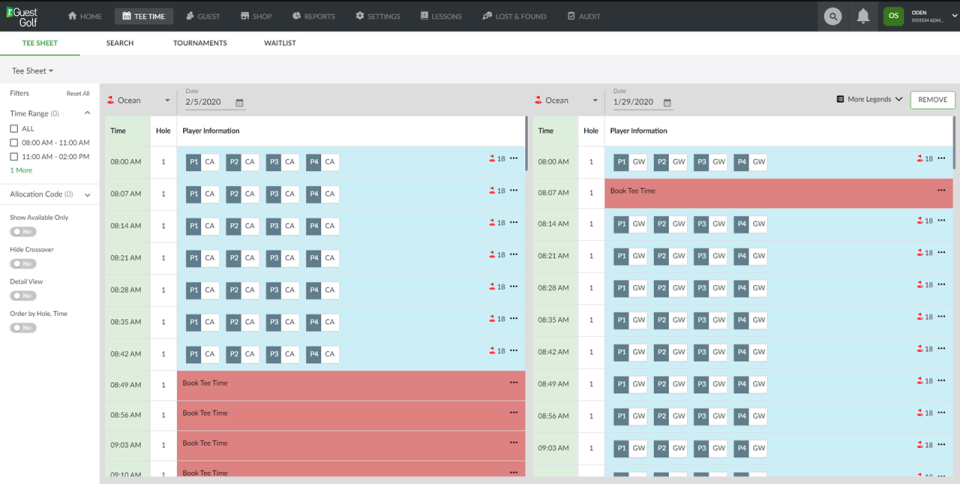The height and width of the screenshot is (484, 960).
Task: Check the 11:00 AM - 02:00 PM checkbox
Action: [14, 157]
